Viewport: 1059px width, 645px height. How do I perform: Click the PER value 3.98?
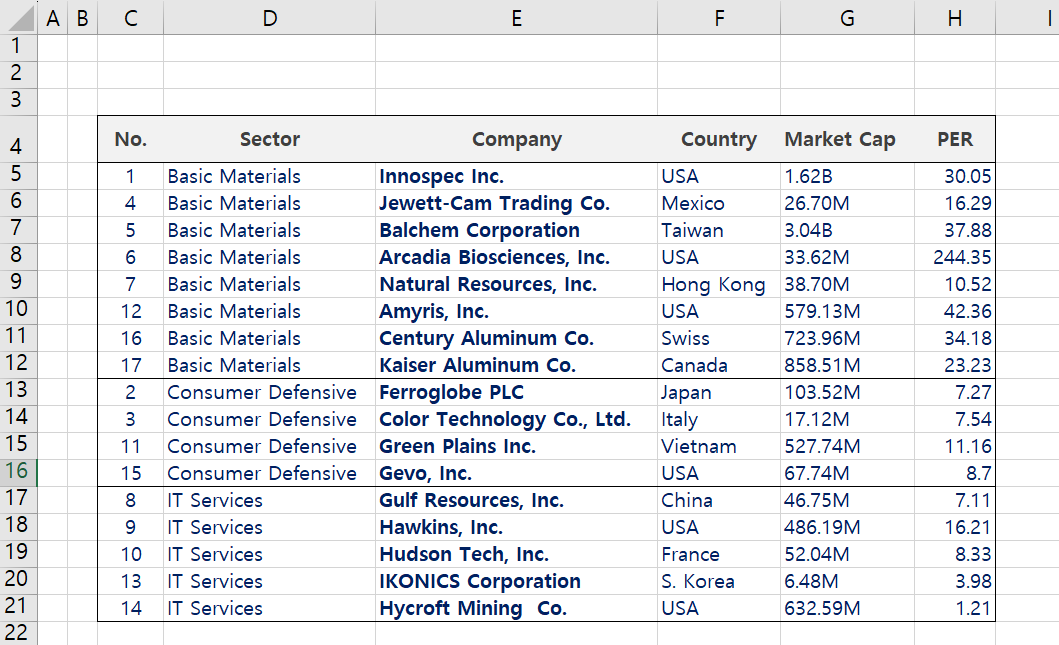coord(954,582)
